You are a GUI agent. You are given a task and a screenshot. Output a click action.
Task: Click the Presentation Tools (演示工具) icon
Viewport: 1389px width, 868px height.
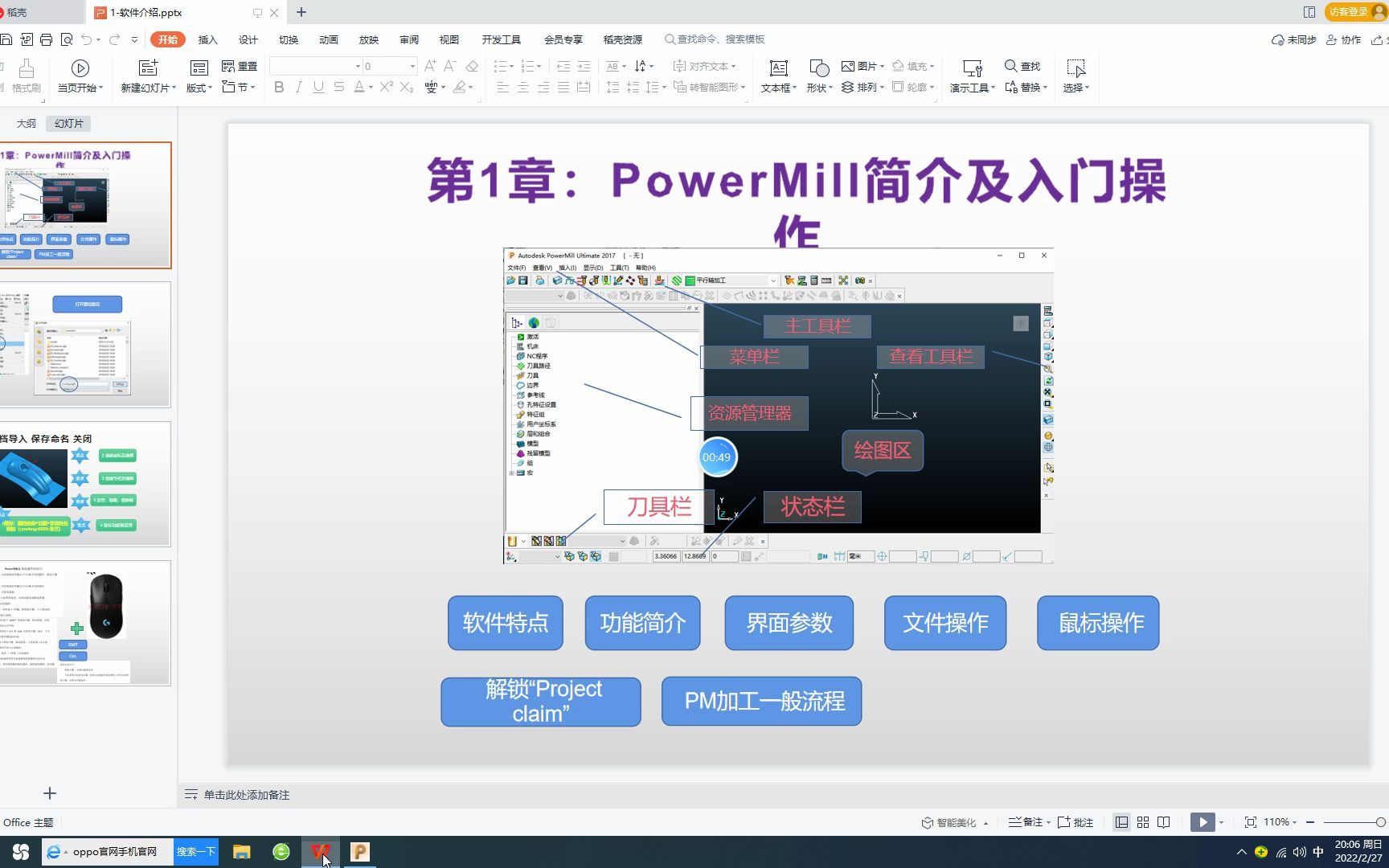click(x=973, y=68)
